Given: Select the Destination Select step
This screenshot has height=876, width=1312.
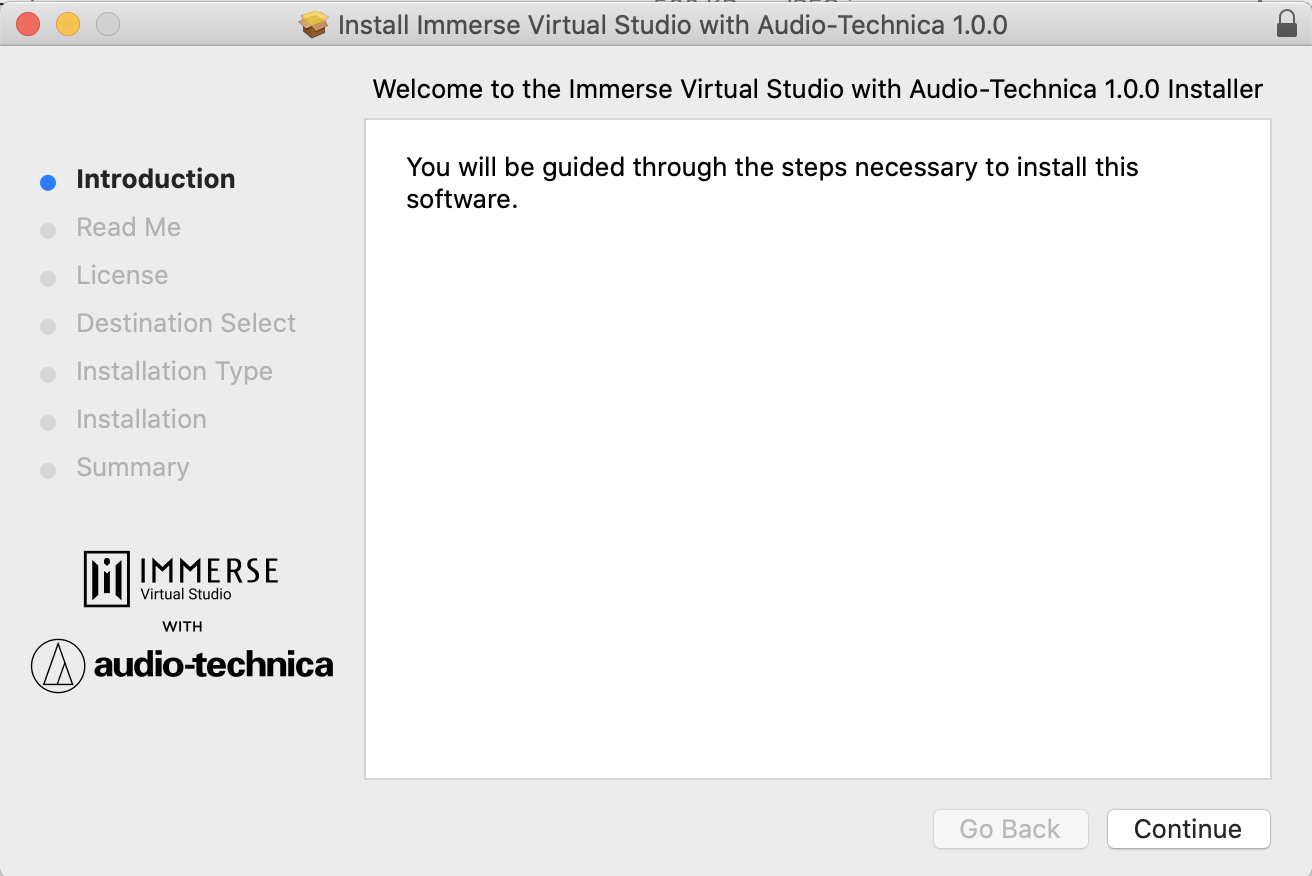Looking at the screenshot, I should pyautogui.click(x=186, y=323).
